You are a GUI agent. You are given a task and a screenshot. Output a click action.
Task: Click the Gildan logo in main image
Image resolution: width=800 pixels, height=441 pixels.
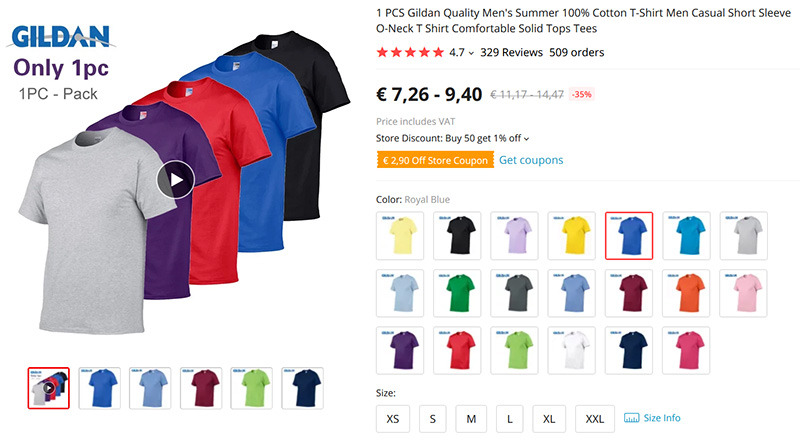click(x=61, y=37)
